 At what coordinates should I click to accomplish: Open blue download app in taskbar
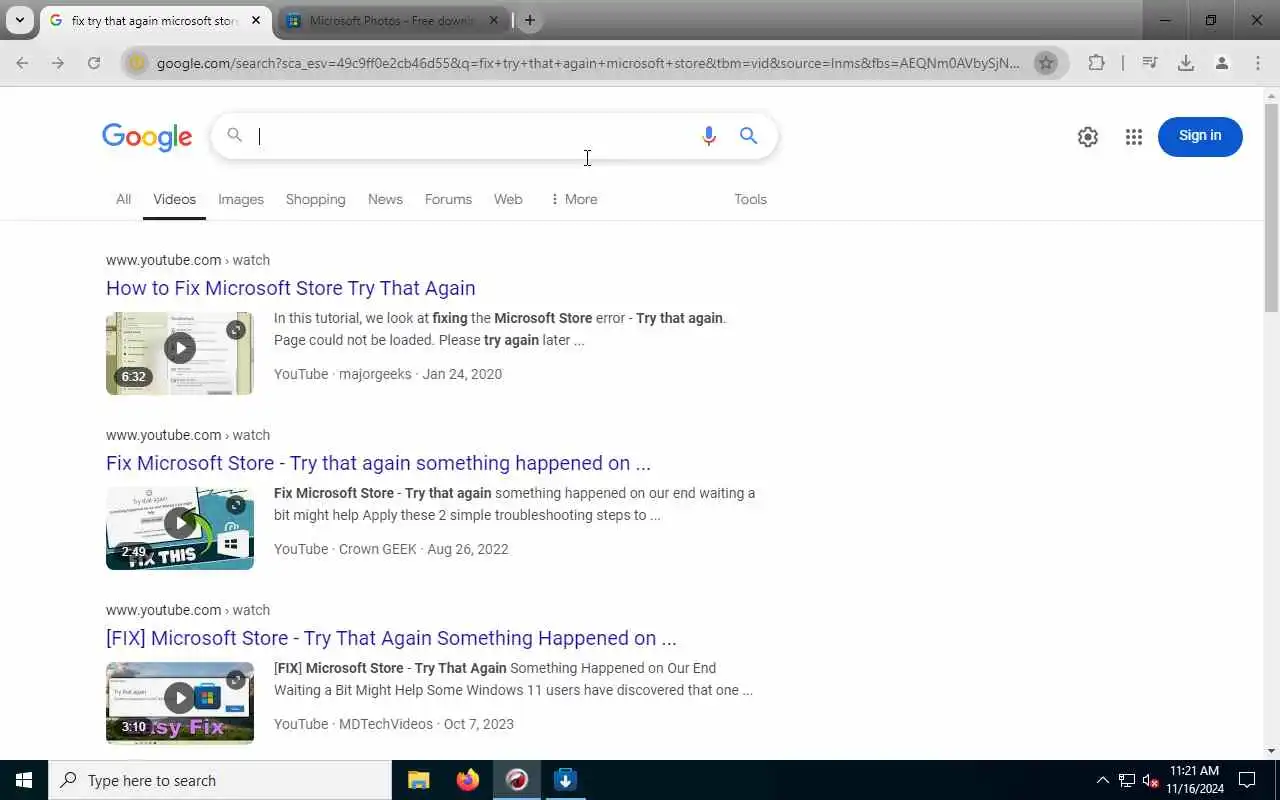[565, 780]
